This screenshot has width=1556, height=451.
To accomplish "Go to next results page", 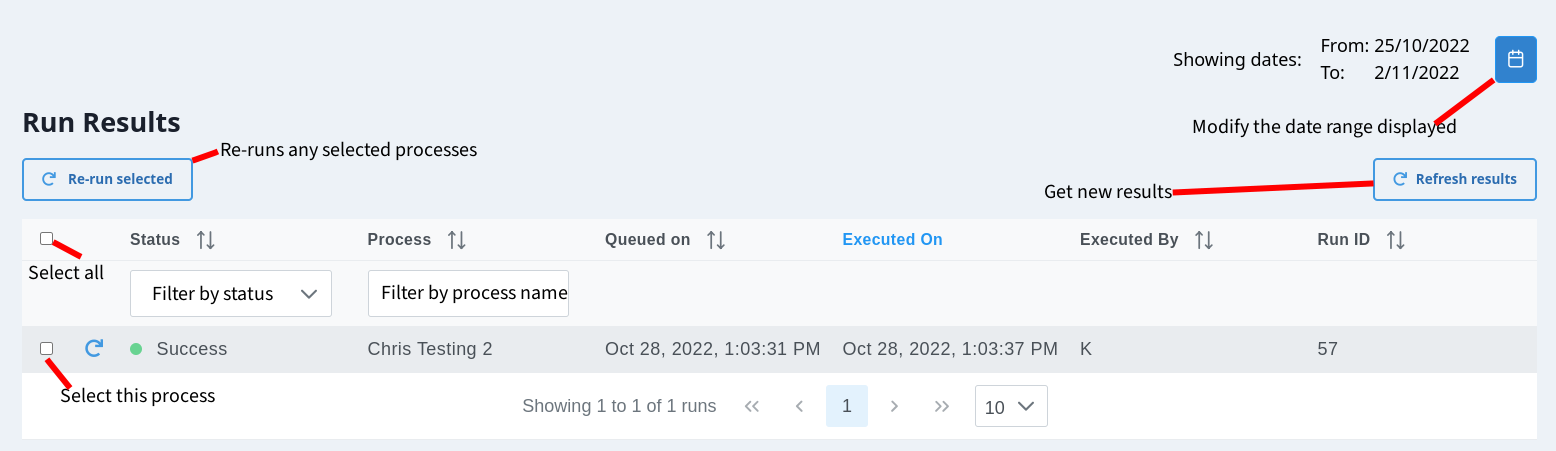I will click(x=895, y=406).
